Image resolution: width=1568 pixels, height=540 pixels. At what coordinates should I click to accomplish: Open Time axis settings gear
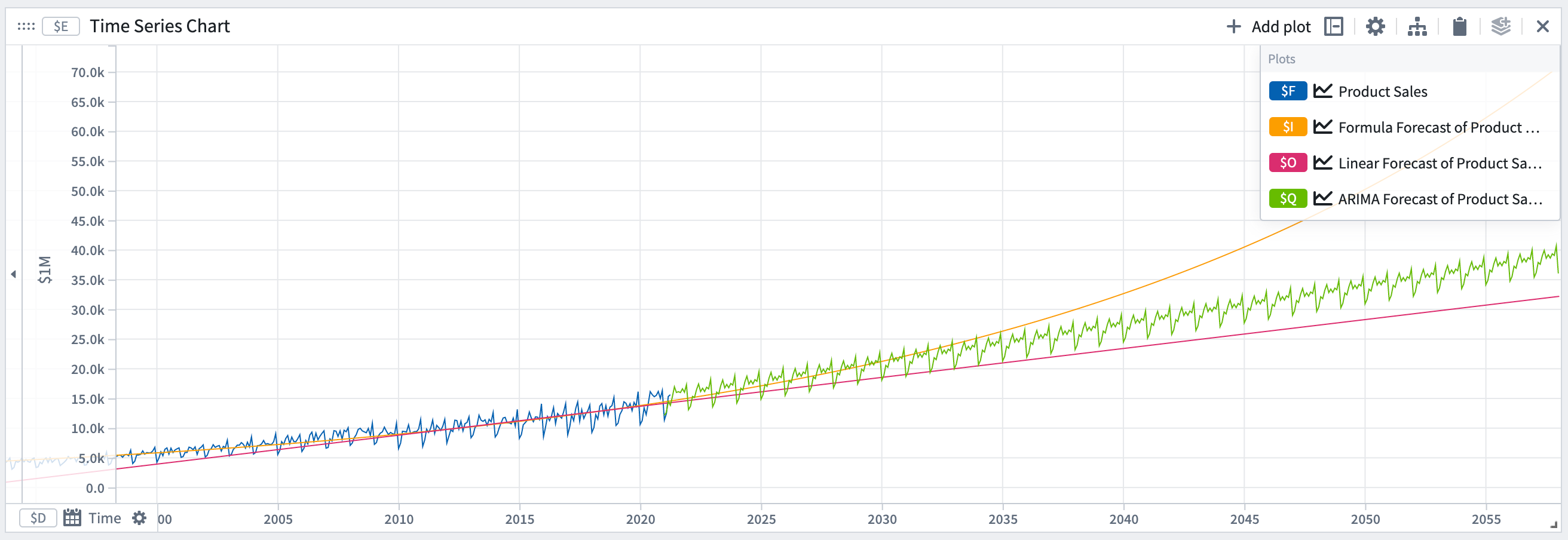(x=139, y=518)
